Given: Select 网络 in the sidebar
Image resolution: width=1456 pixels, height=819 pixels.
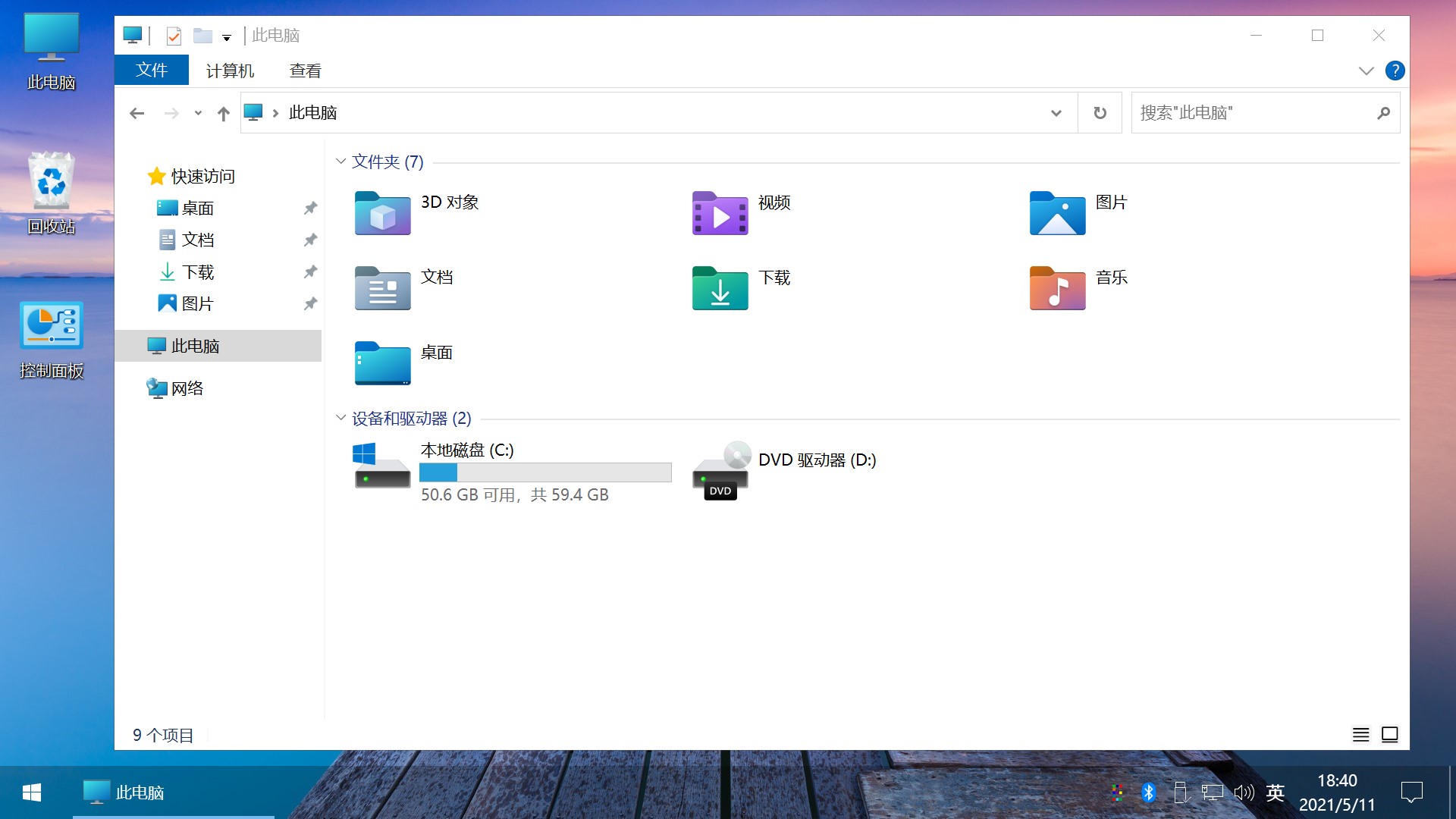Looking at the screenshot, I should pos(187,388).
